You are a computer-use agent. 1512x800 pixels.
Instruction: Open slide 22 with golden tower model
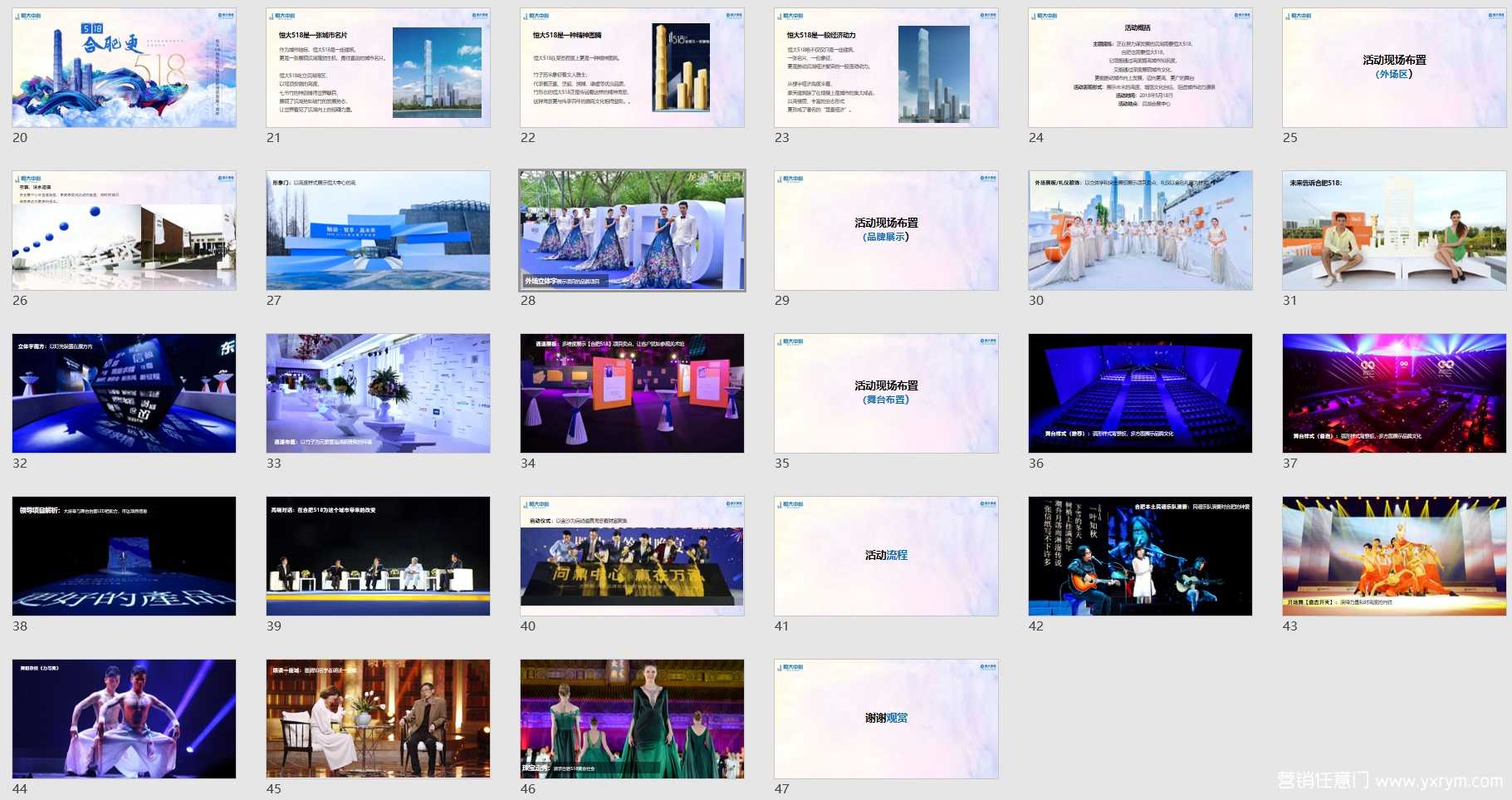click(x=633, y=68)
